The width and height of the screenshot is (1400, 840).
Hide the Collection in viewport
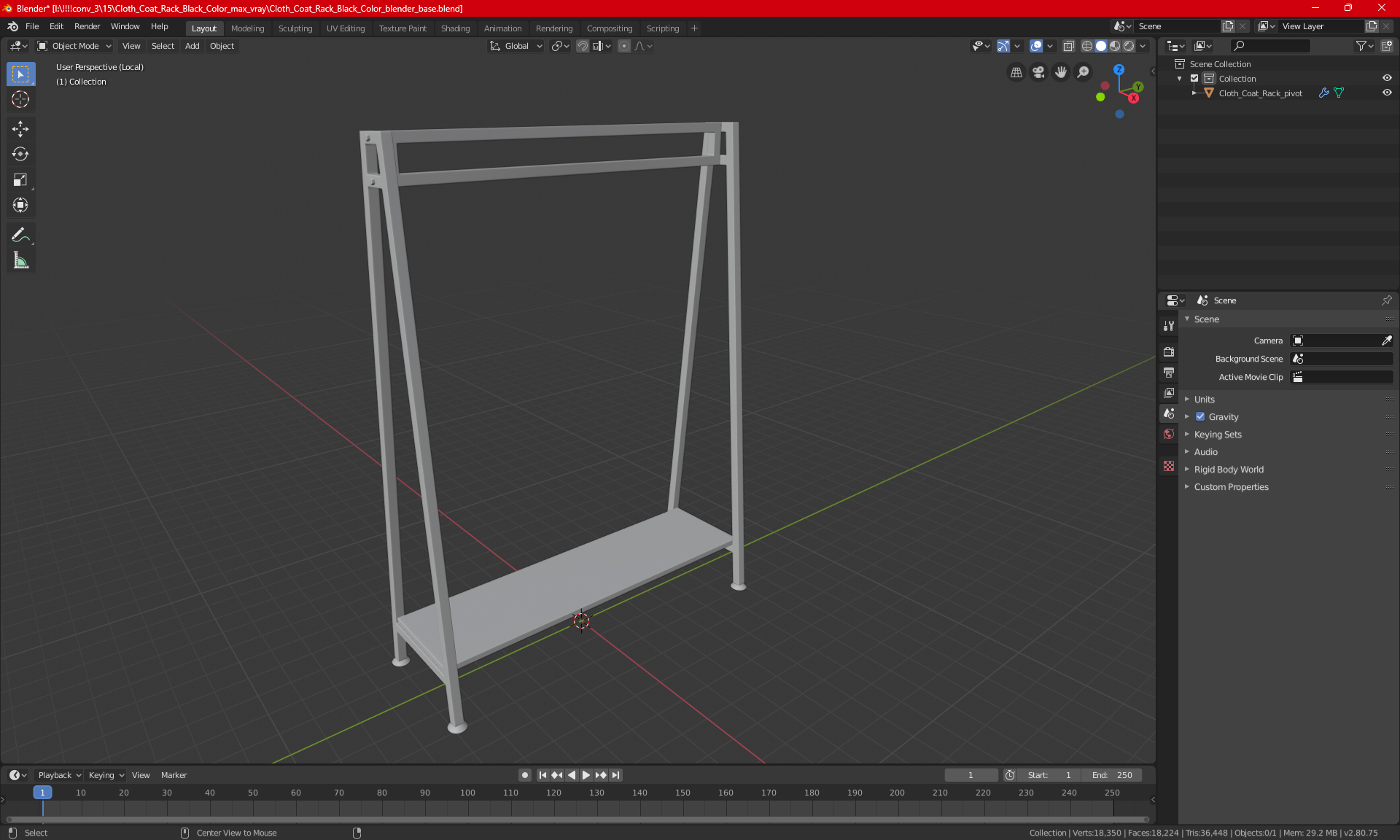point(1387,79)
